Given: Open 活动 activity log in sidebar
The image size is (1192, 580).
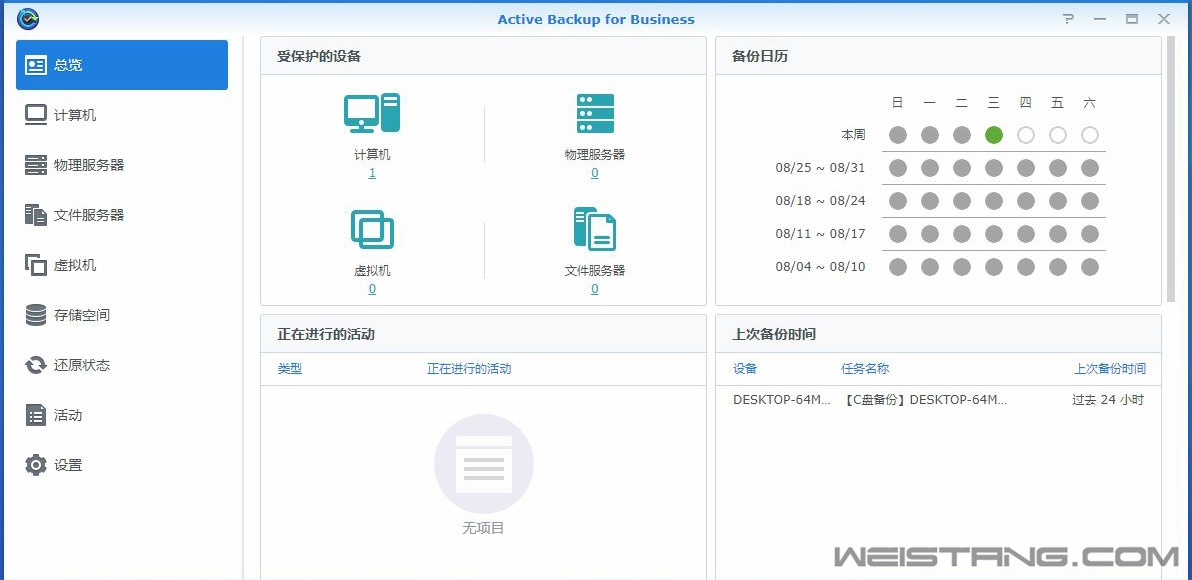Looking at the screenshot, I should click(x=68, y=415).
